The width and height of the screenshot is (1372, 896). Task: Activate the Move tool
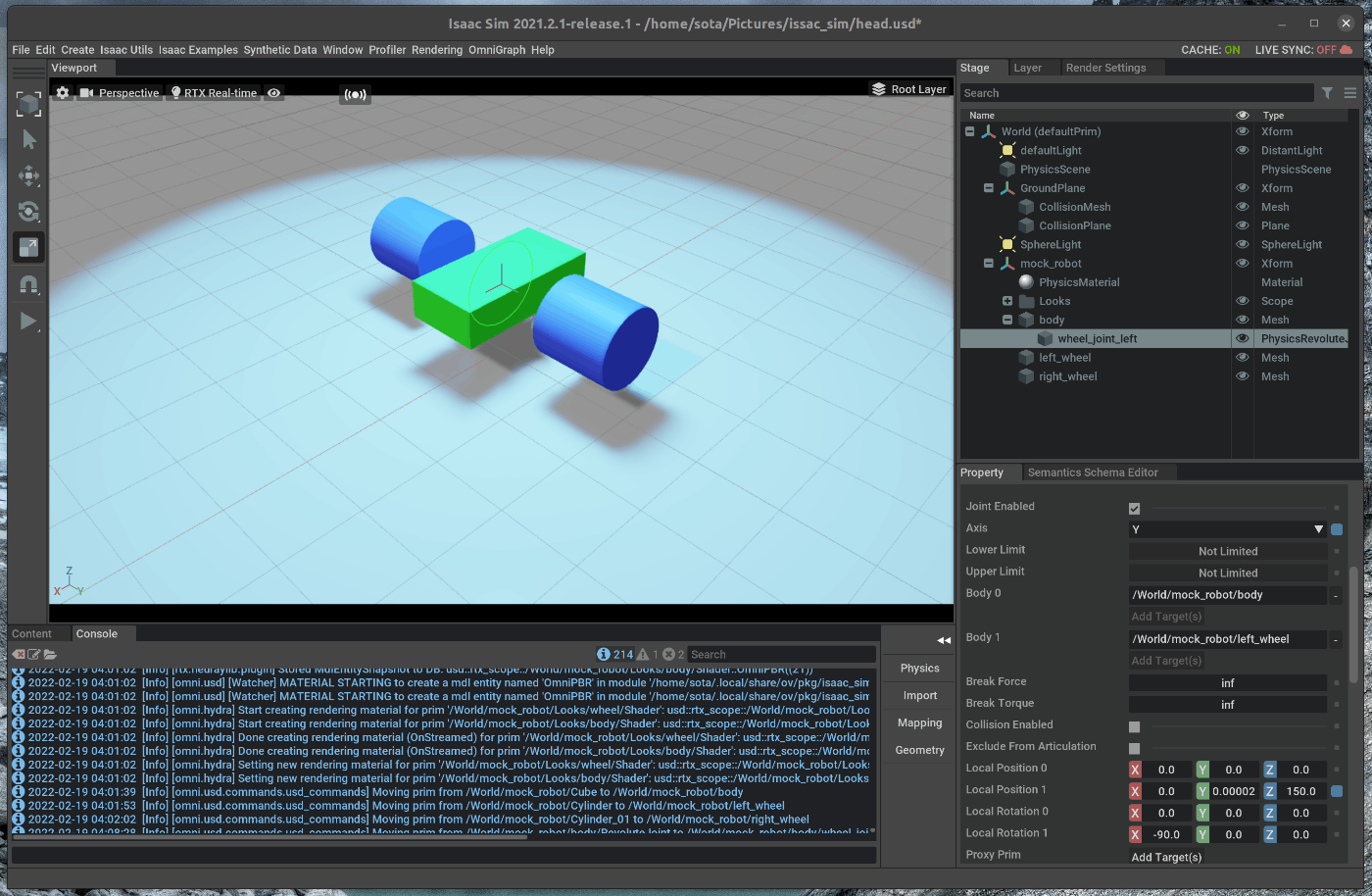tap(28, 176)
